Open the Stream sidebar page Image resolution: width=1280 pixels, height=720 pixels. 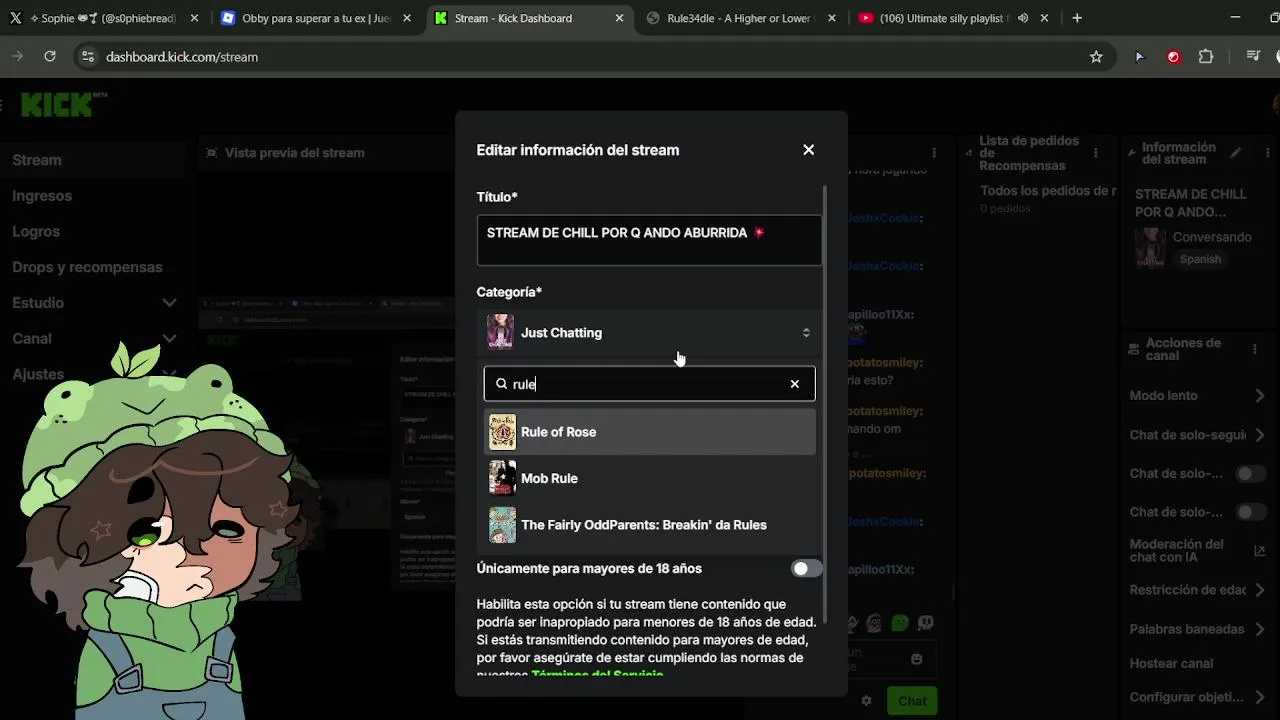[92, 160]
